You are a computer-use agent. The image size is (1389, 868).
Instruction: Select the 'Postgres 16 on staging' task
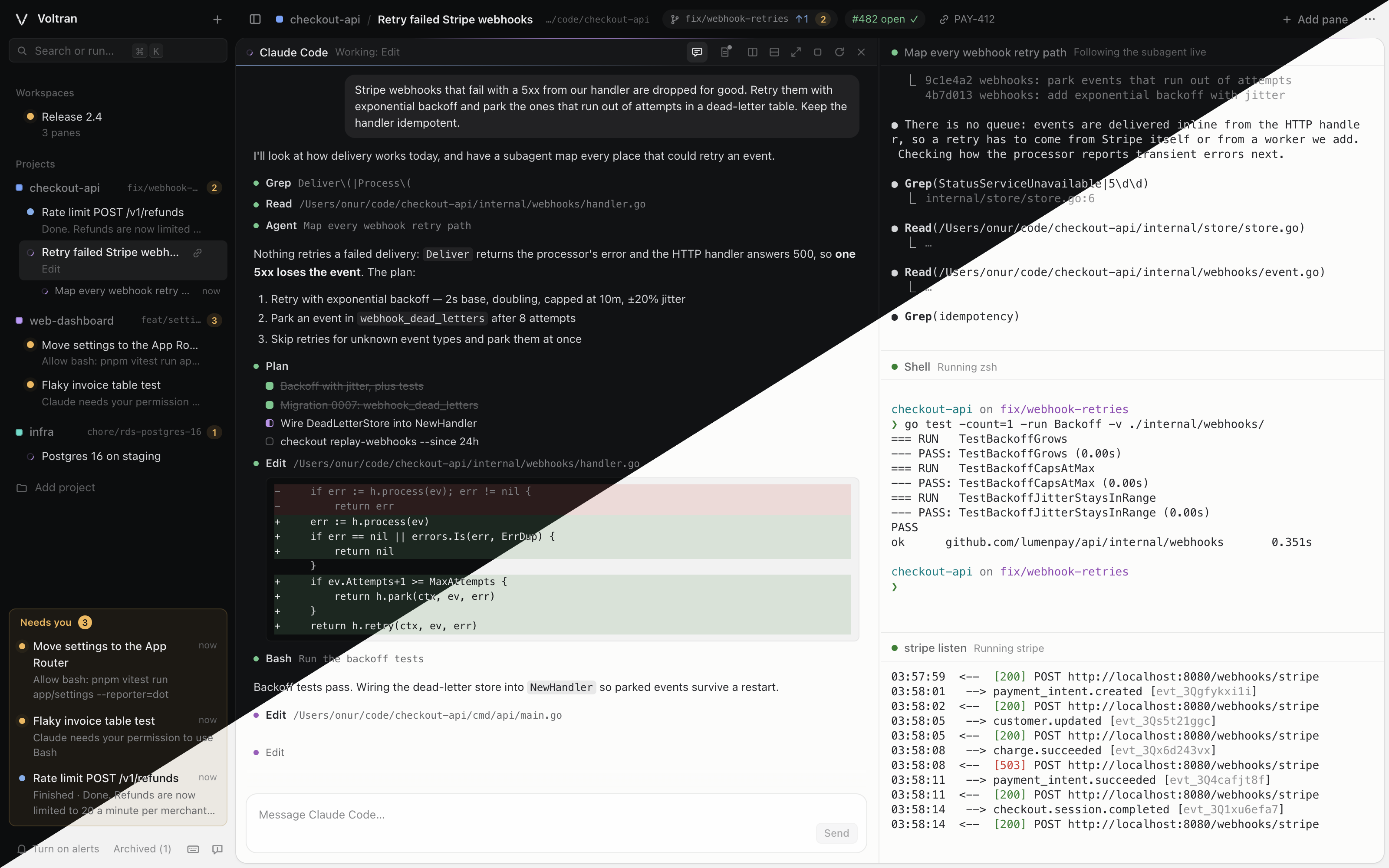(x=123, y=457)
